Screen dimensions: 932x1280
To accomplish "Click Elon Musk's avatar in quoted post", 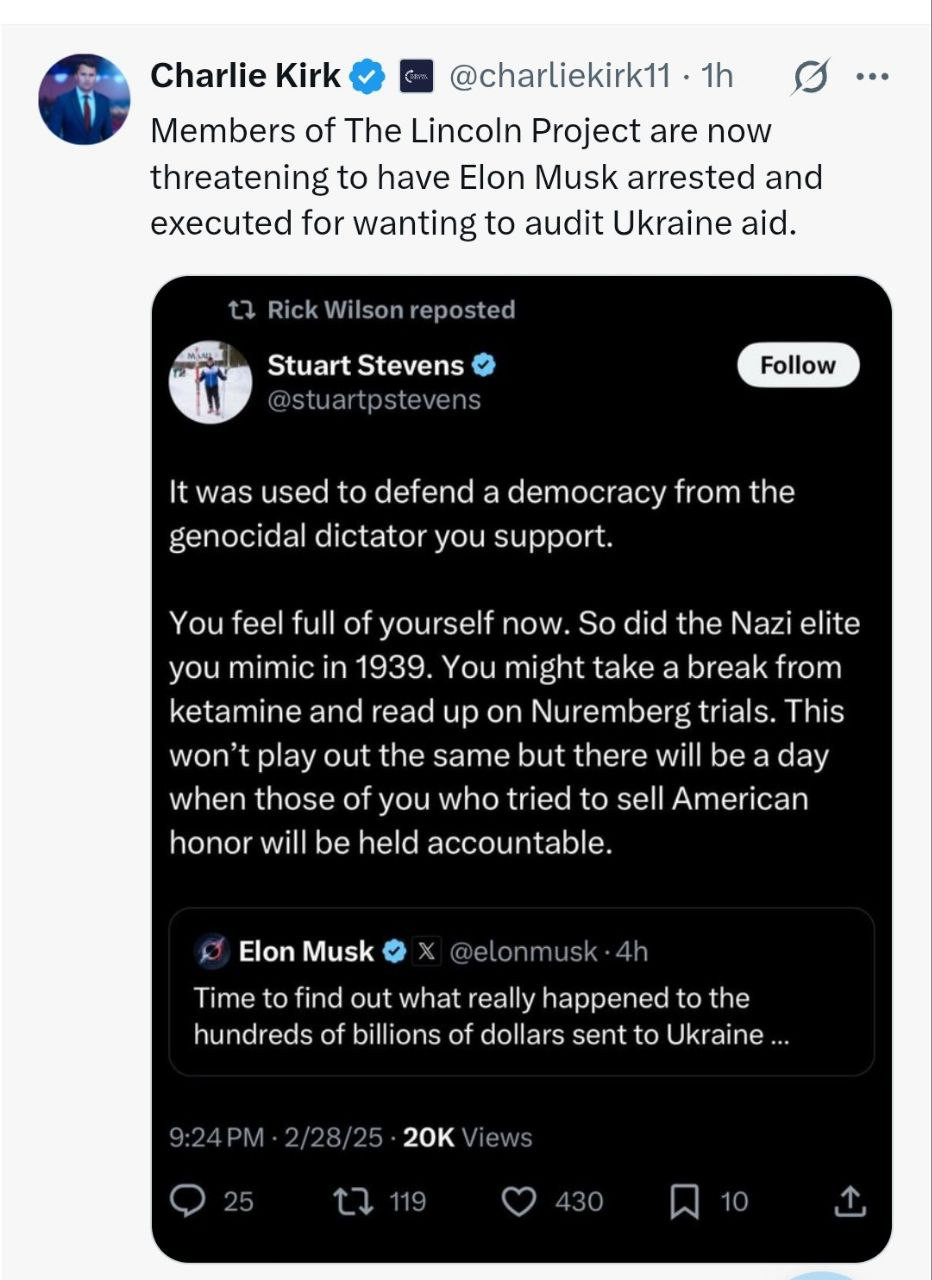I will click(x=211, y=951).
